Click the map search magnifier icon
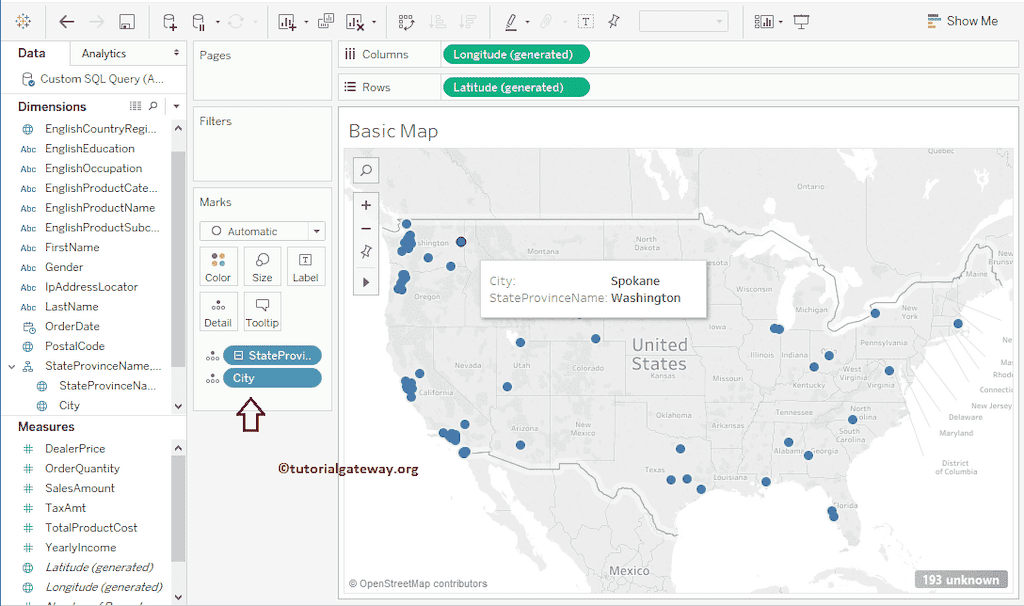 pos(366,171)
